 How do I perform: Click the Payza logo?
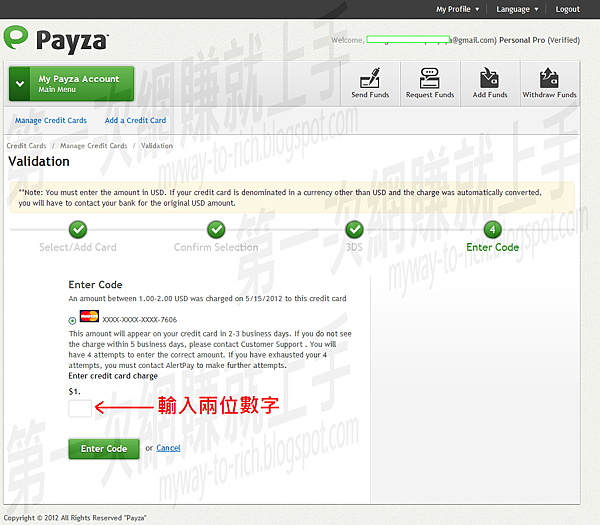click(56, 39)
